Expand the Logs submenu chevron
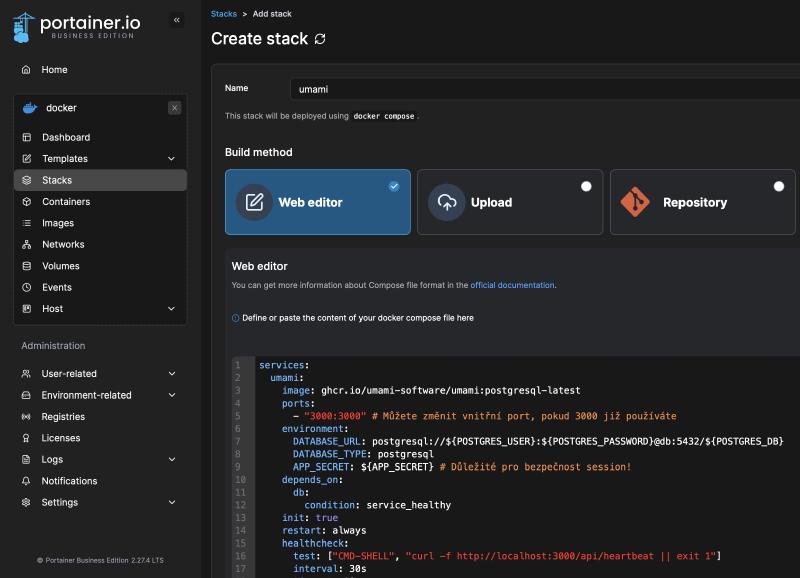Image resolution: width=800 pixels, height=578 pixels. pyautogui.click(x=172, y=460)
